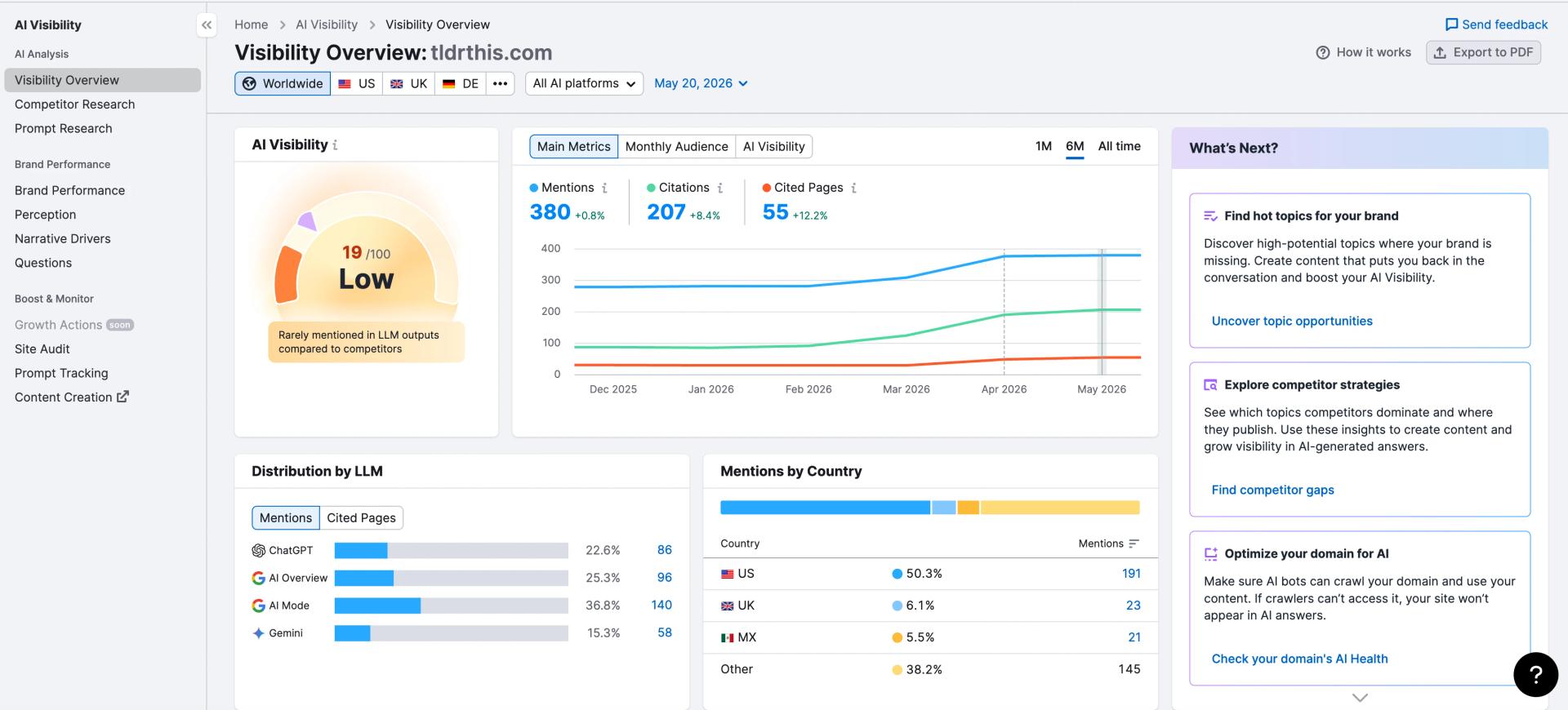The width and height of the screenshot is (1568, 710).
Task: Select the 1M time range
Action: [x=1044, y=146]
